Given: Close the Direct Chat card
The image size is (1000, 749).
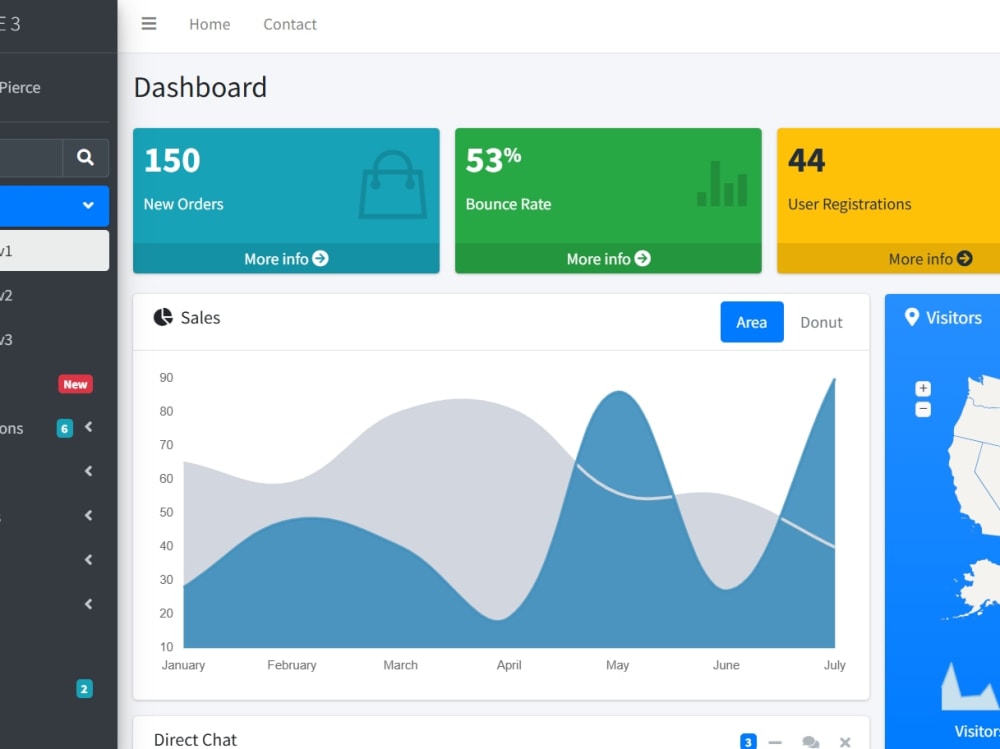Looking at the screenshot, I should 845,742.
